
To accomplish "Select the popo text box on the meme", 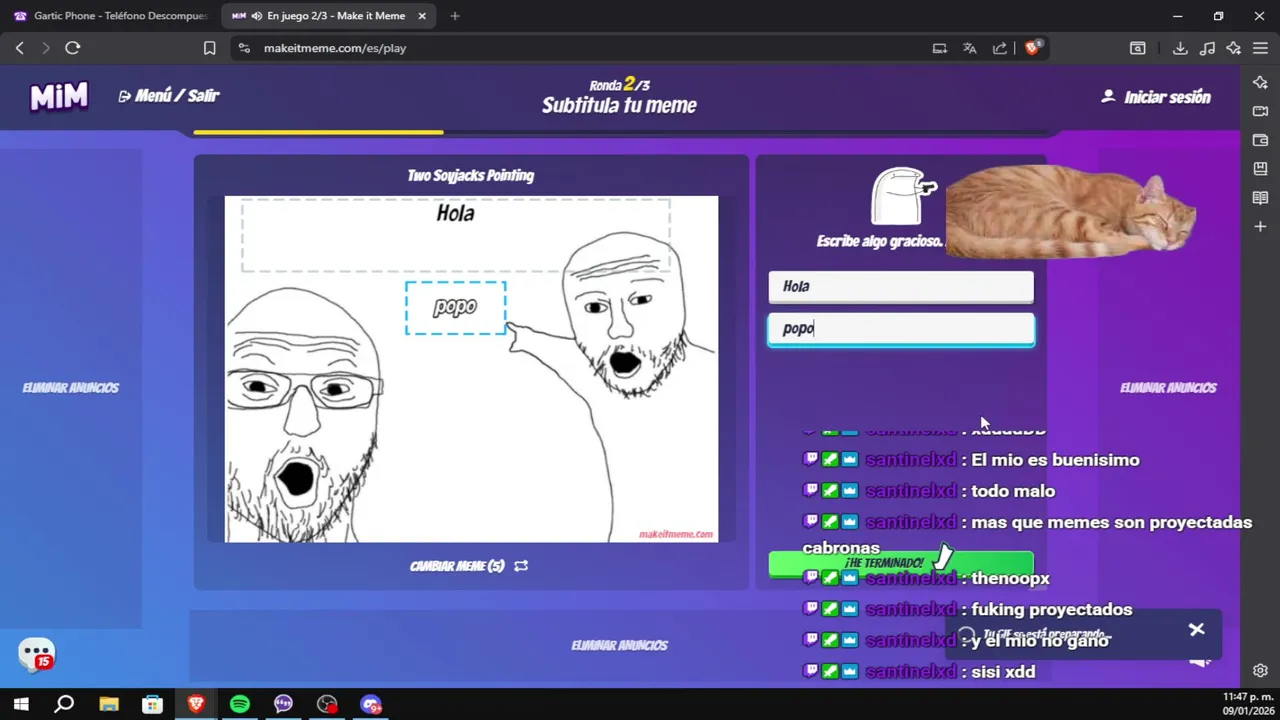I will coord(455,308).
